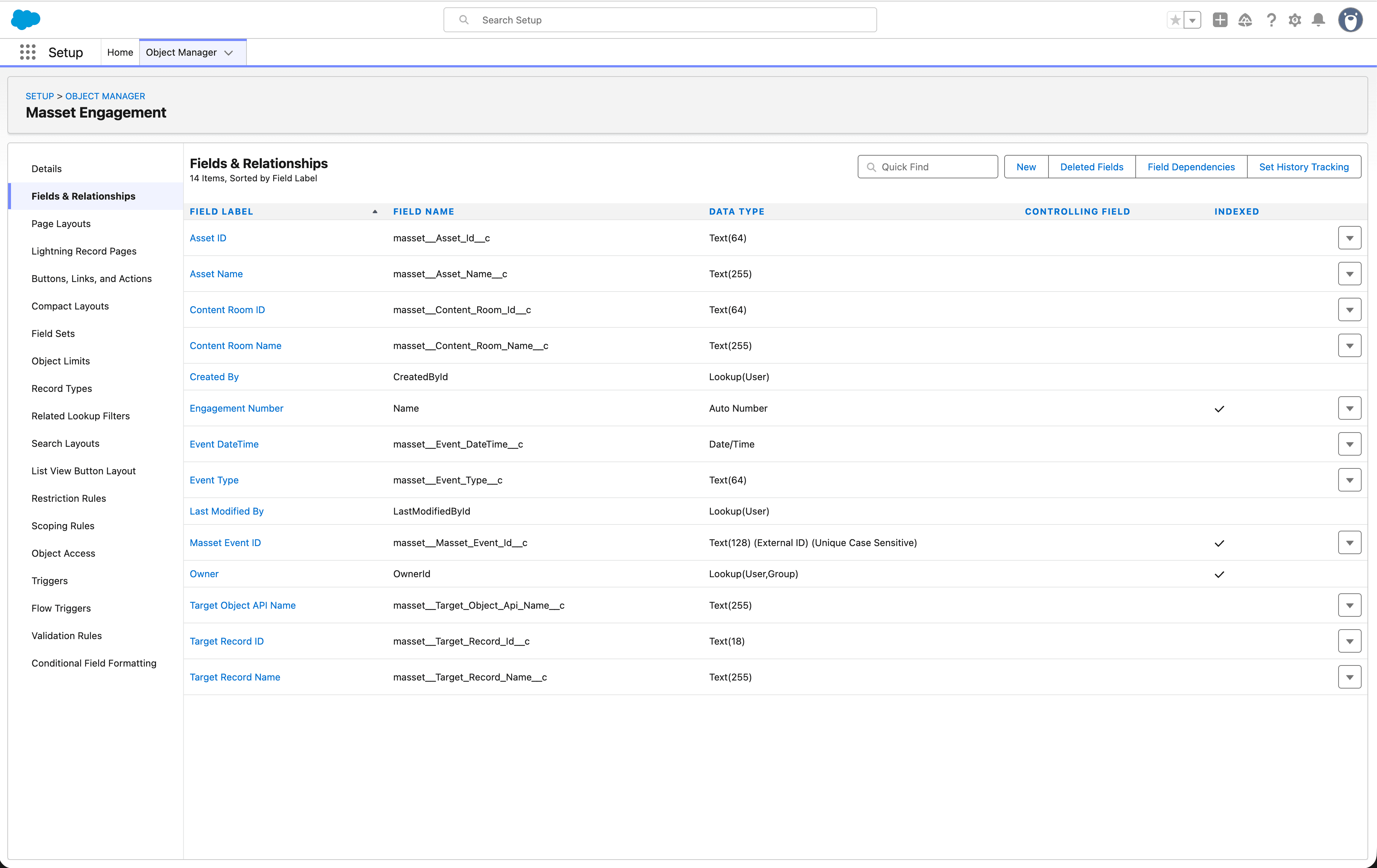The width and height of the screenshot is (1377, 868).
Task: Expand the Engagement Number row dropdown
Action: click(x=1350, y=408)
